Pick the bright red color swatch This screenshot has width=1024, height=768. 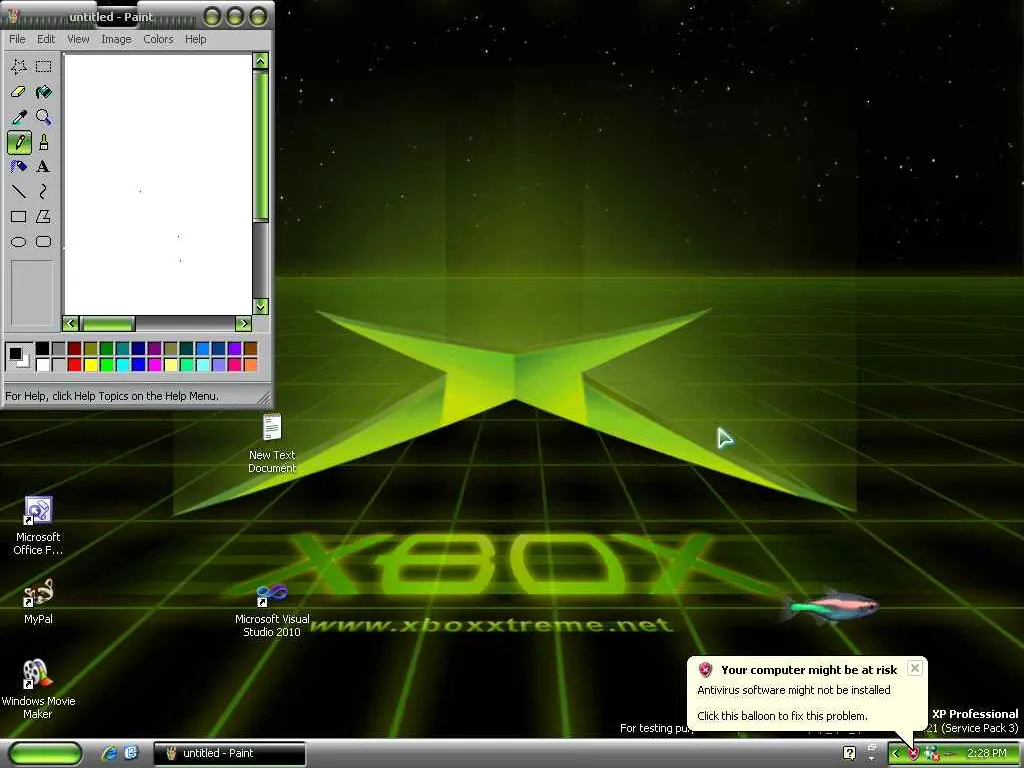click(x=74, y=364)
